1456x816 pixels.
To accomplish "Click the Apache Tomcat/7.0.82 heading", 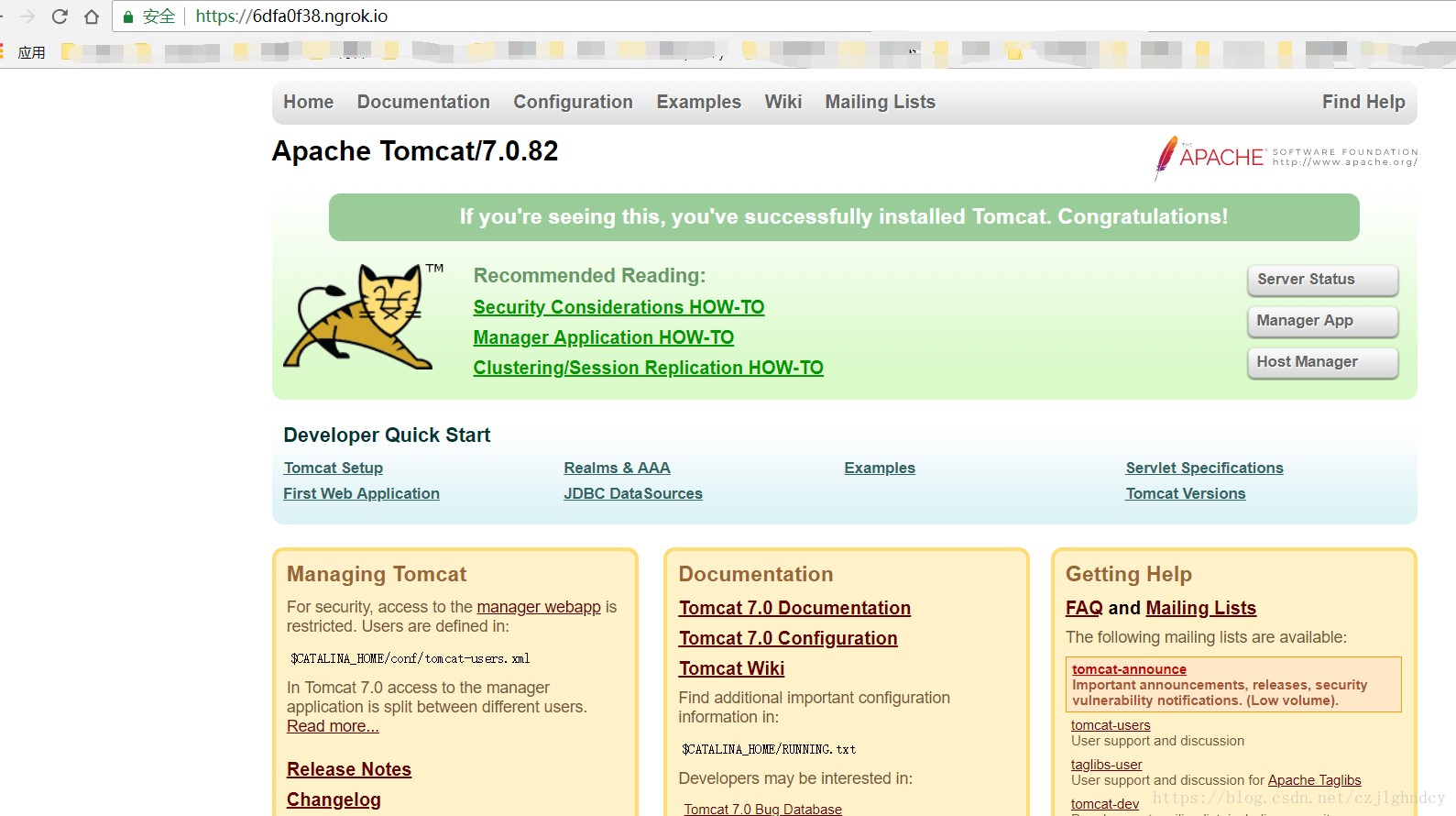I will (415, 151).
